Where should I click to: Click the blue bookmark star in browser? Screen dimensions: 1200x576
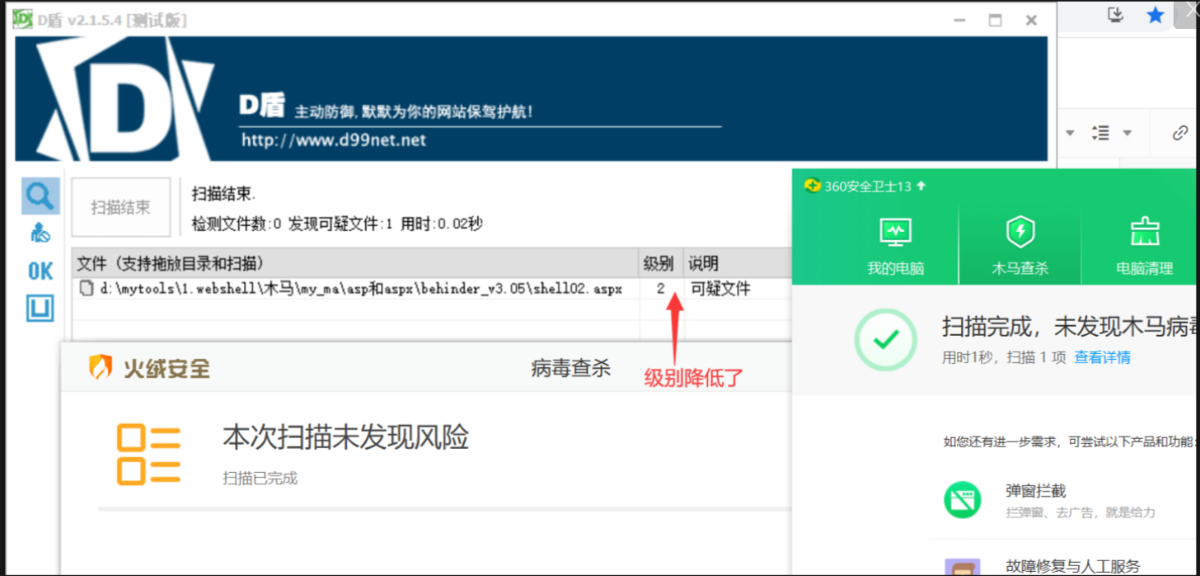coord(1155,15)
